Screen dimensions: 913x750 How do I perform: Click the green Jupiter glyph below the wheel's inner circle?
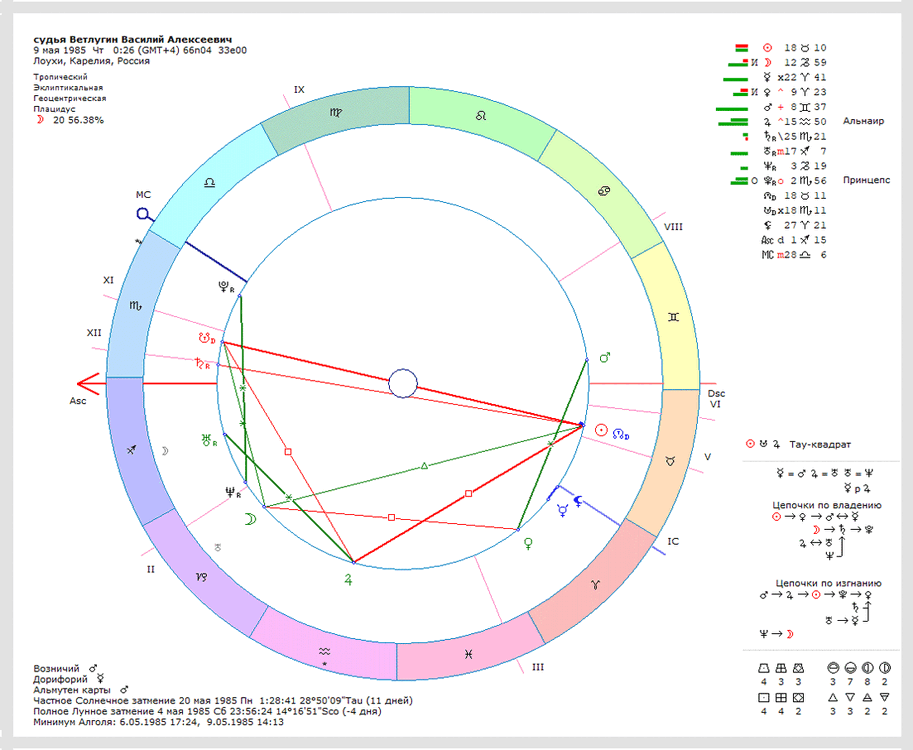pyautogui.click(x=348, y=579)
